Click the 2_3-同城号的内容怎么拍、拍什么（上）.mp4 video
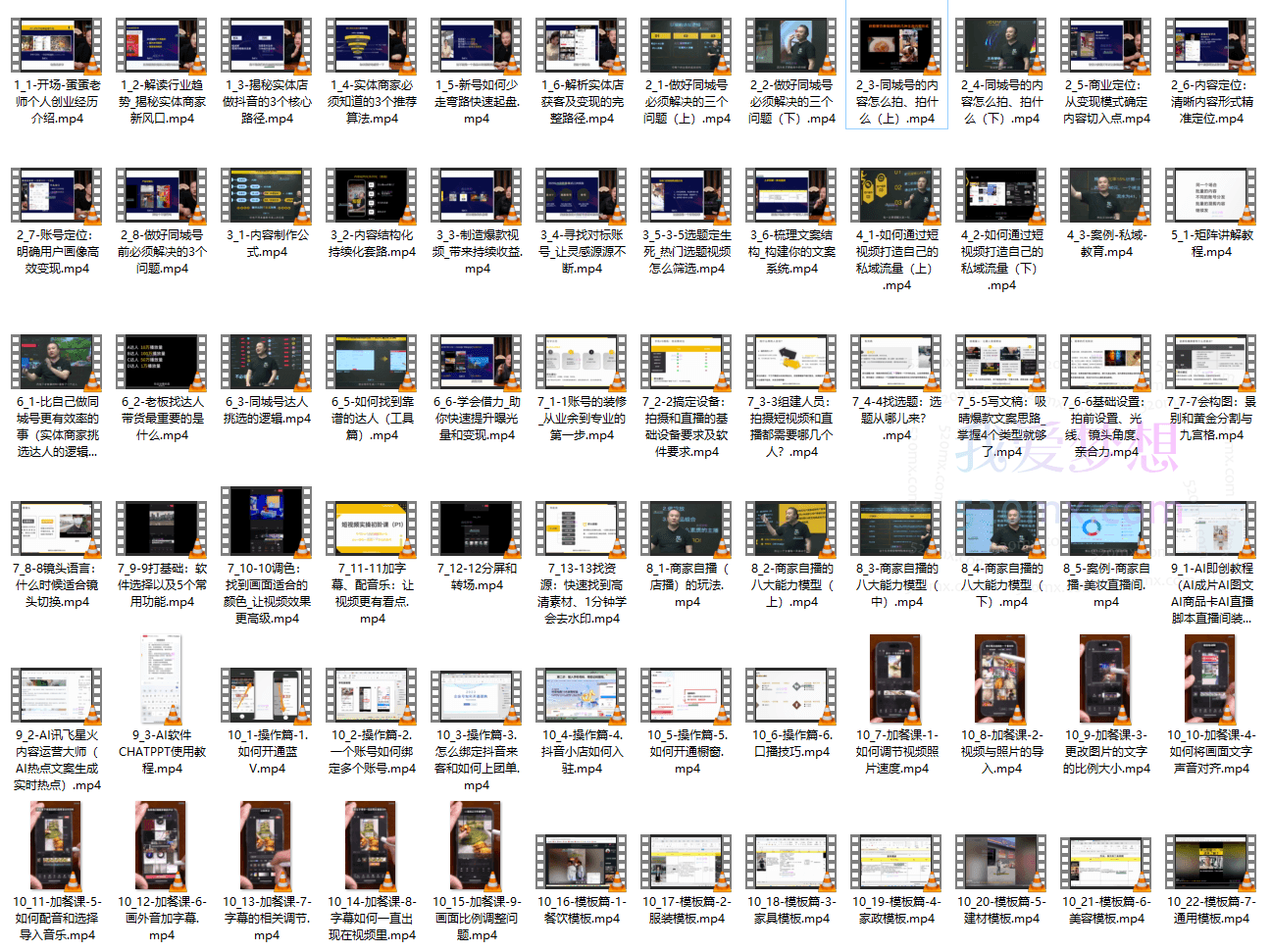The height and width of the screenshot is (952, 1272). click(x=896, y=46)
